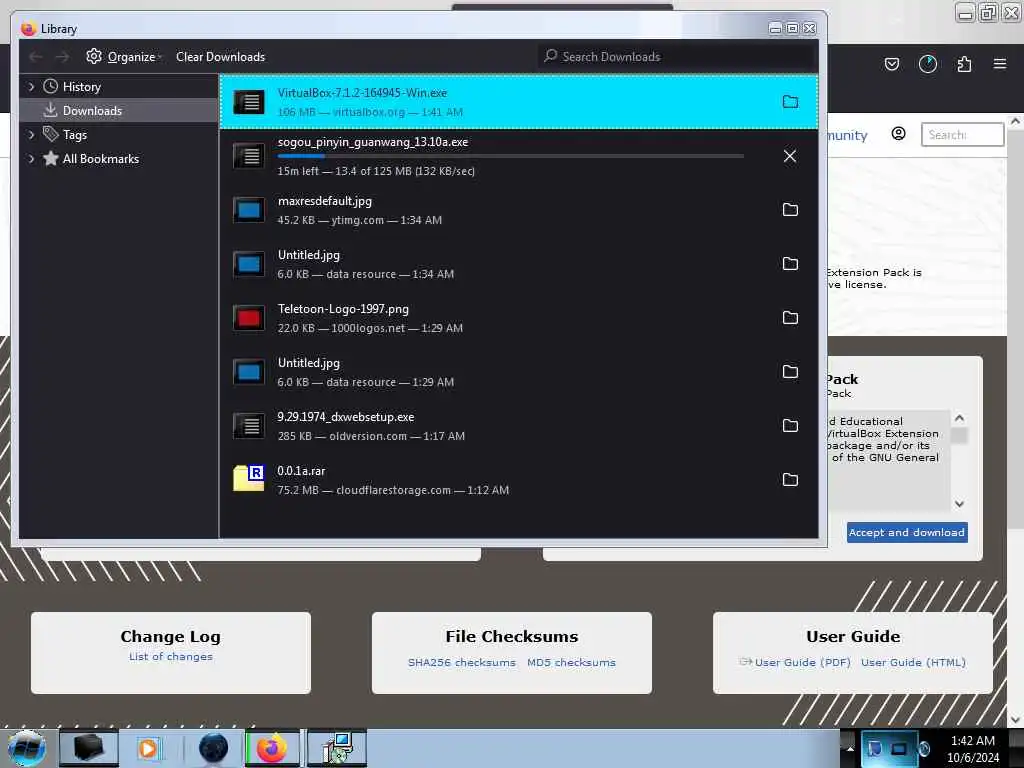
Task: Click the 9.29.1974_dxwebsetup.exe file icon
Action: click(249, 426)
